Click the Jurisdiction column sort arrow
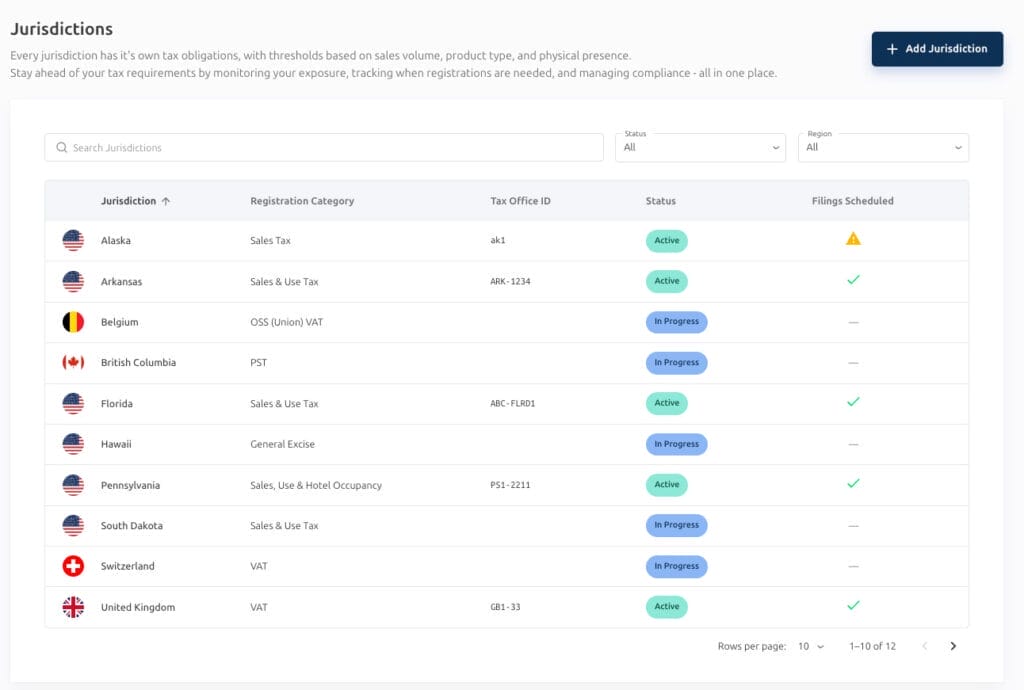Image resolution: width=1024 pixels, height=690 pixels. (166, 201)
